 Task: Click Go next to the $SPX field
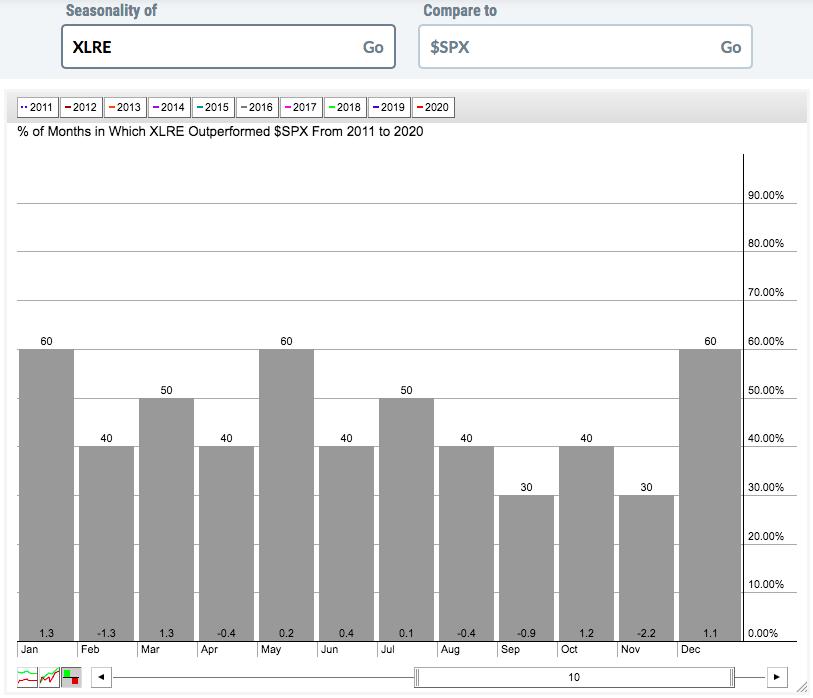[x=731, y=47]
